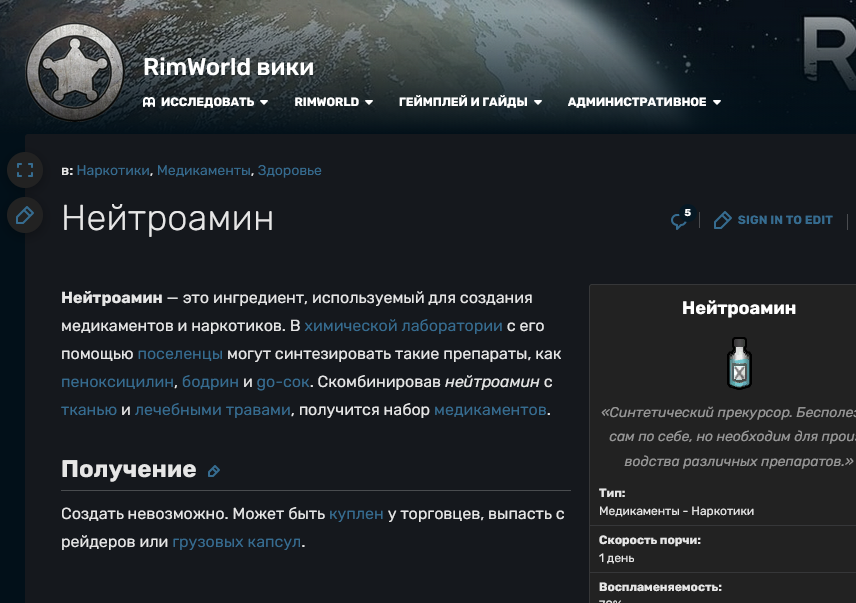Open the бодрин article link
This screenshot has height=603, width=856.
(210, 382)
